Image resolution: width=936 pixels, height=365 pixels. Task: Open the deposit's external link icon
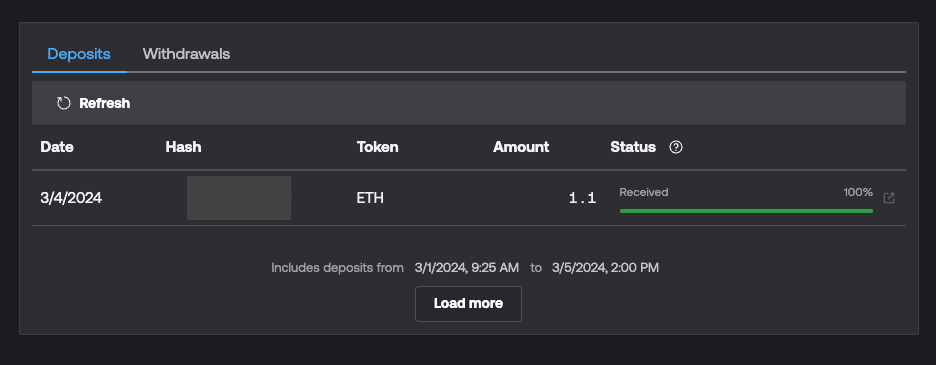889,198
